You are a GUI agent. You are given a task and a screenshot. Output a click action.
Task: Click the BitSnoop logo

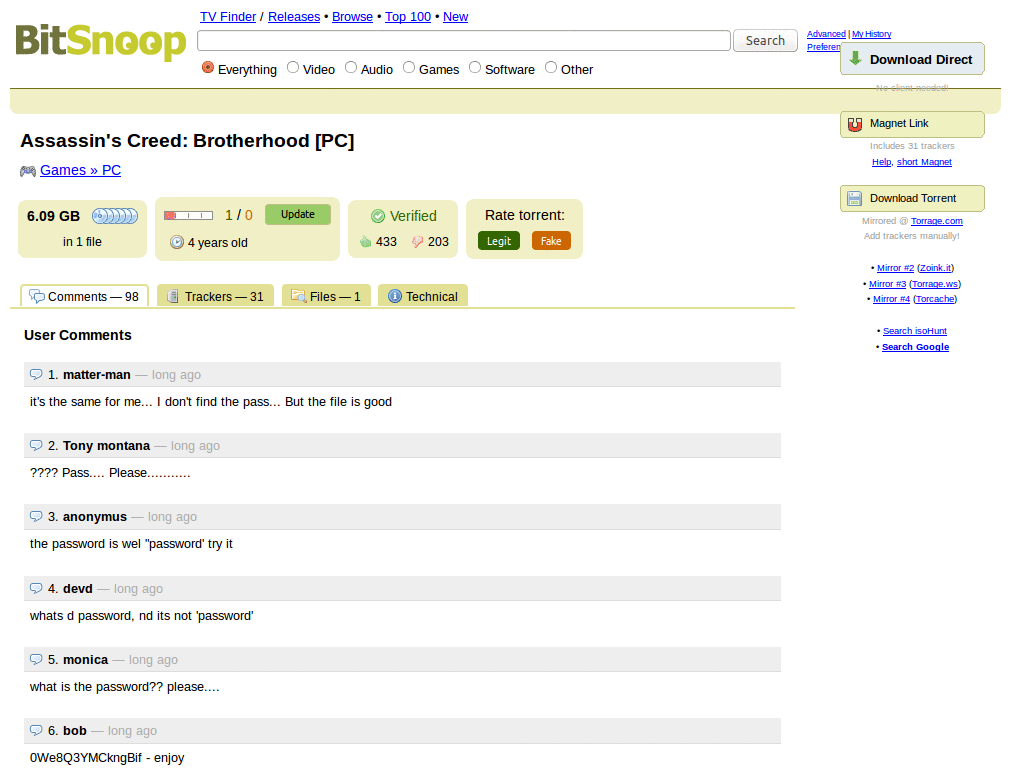tap(101, 42)
